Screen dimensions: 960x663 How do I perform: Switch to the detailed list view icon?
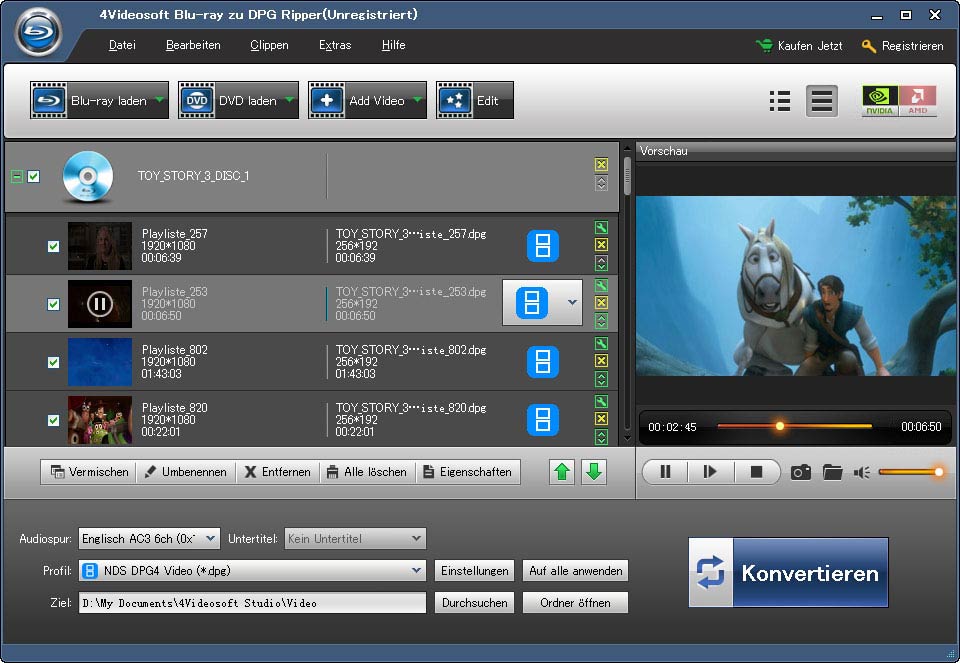780,101
